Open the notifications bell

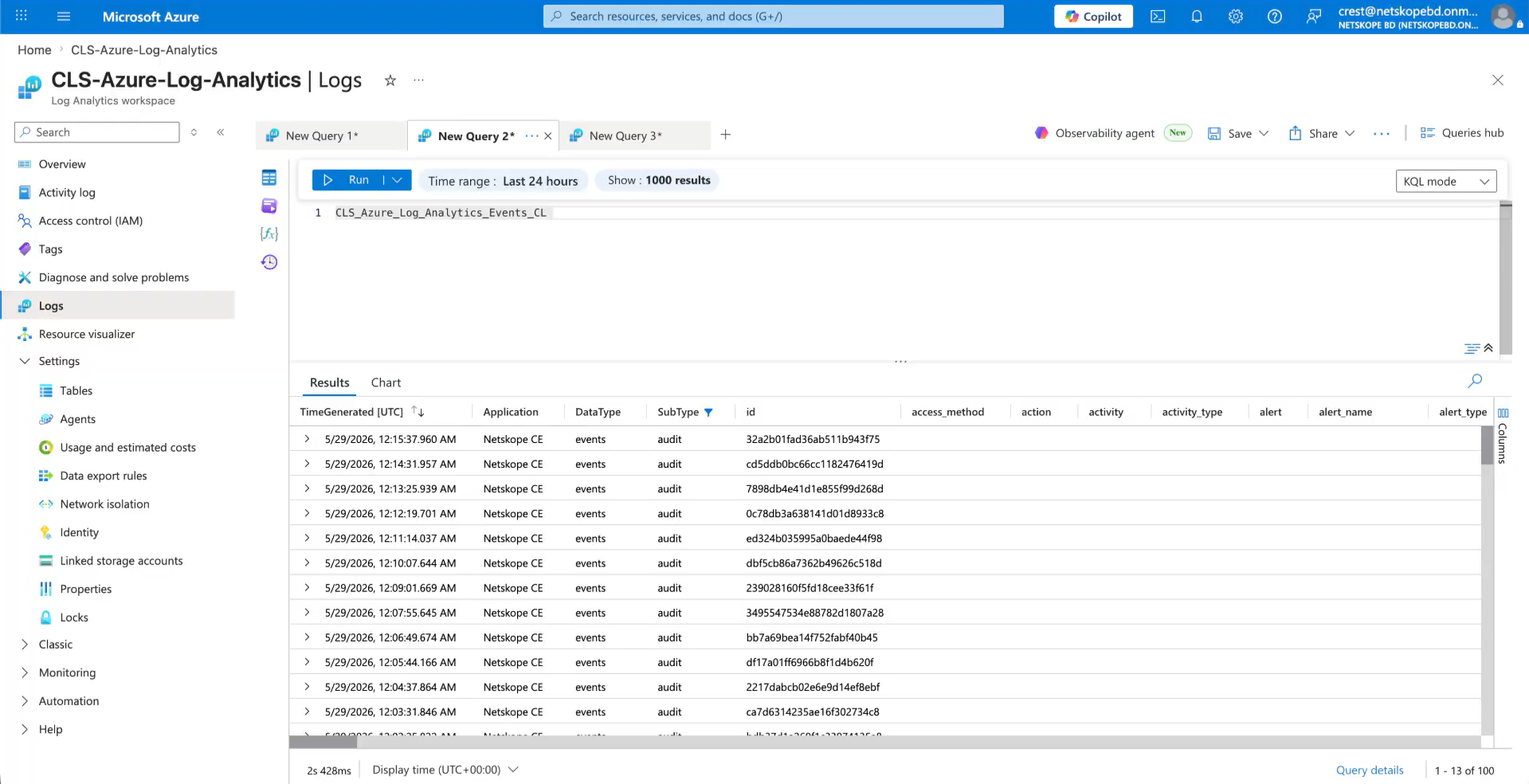pyautogui.click(x=1197, y=17)
